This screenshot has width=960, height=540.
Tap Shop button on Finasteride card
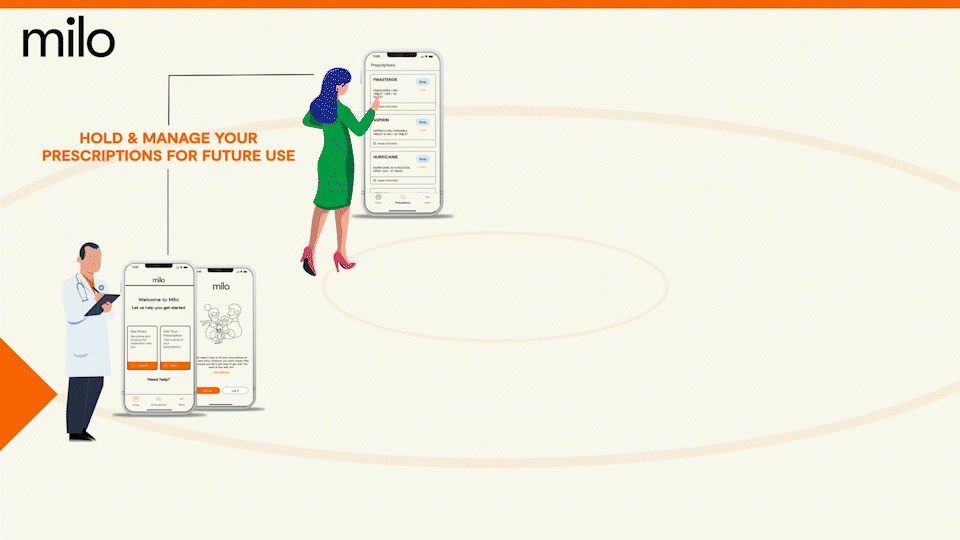(422, 81)
